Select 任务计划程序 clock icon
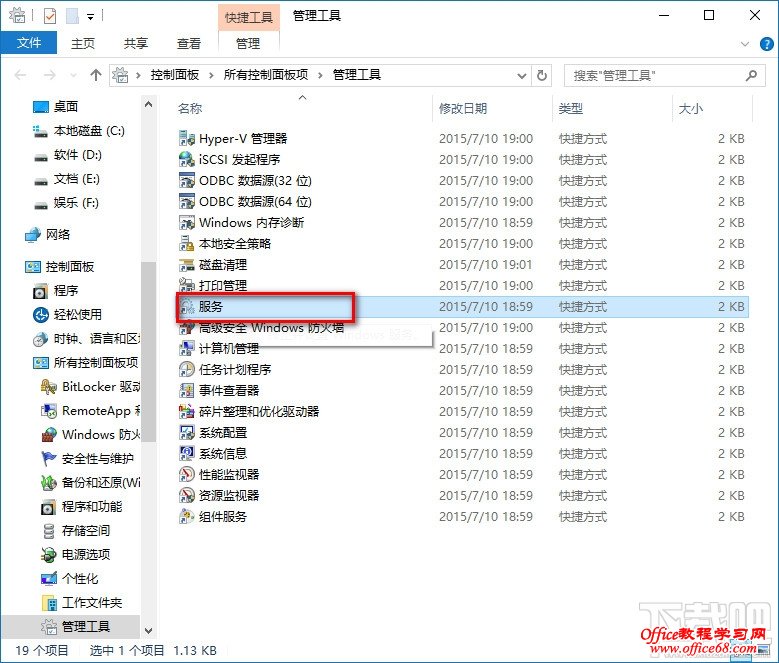 [x=186, y=369]
